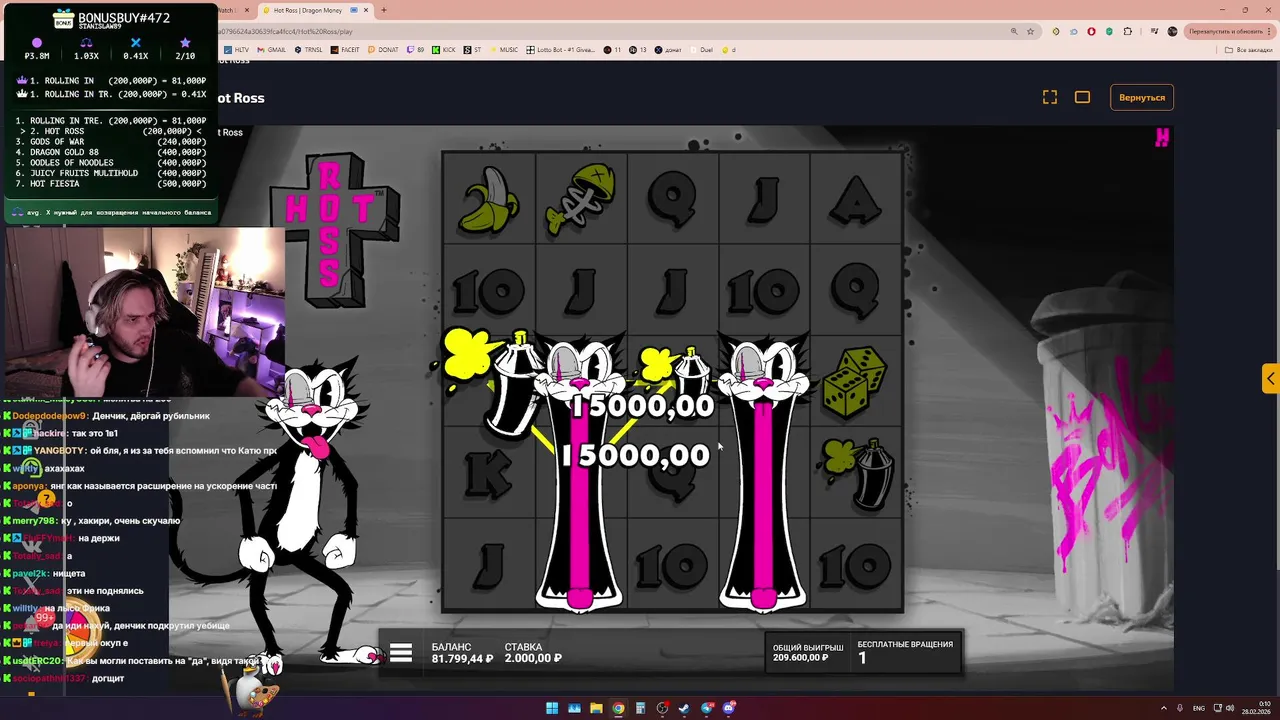1280x720 pixels.
Task: Click the fullscreen expand icon
Action: pos(1050,97)
